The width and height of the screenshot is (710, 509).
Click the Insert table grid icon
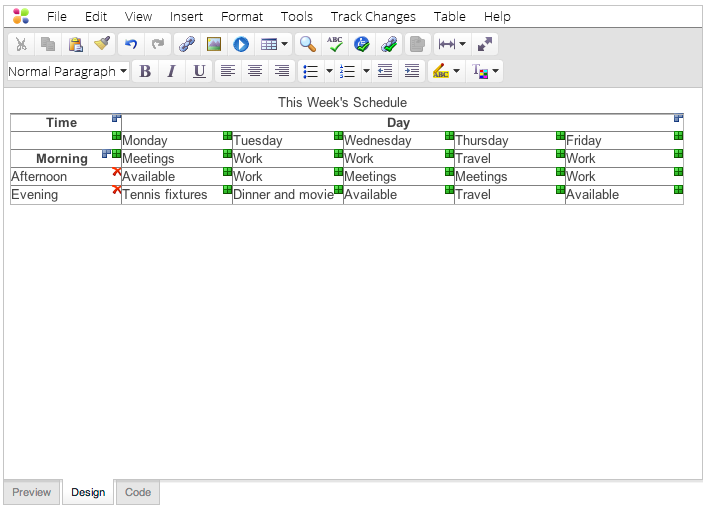coord(269,44)
